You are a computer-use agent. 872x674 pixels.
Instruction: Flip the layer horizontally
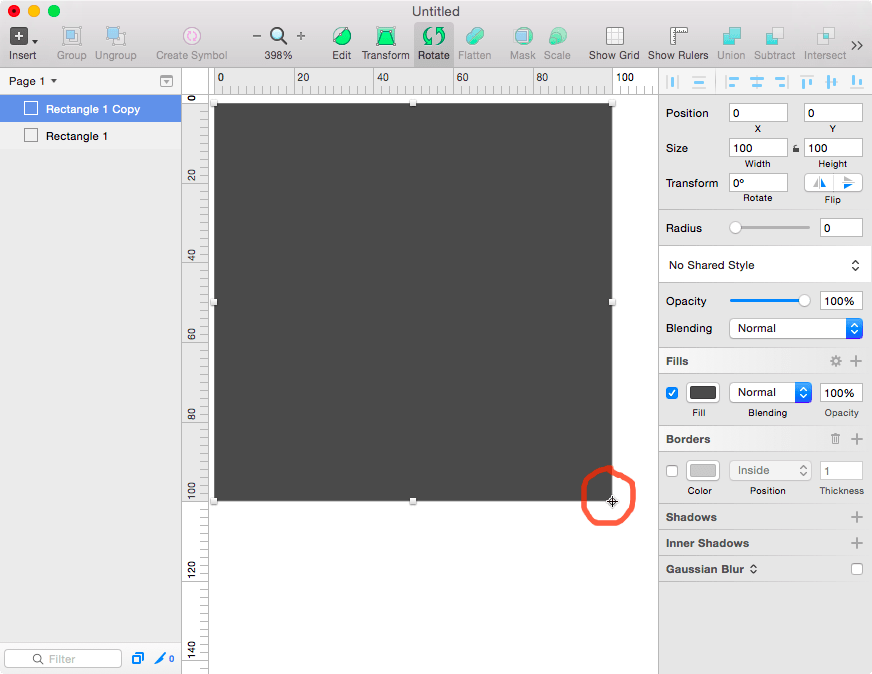pyautogui.click(x=819, y=182)
